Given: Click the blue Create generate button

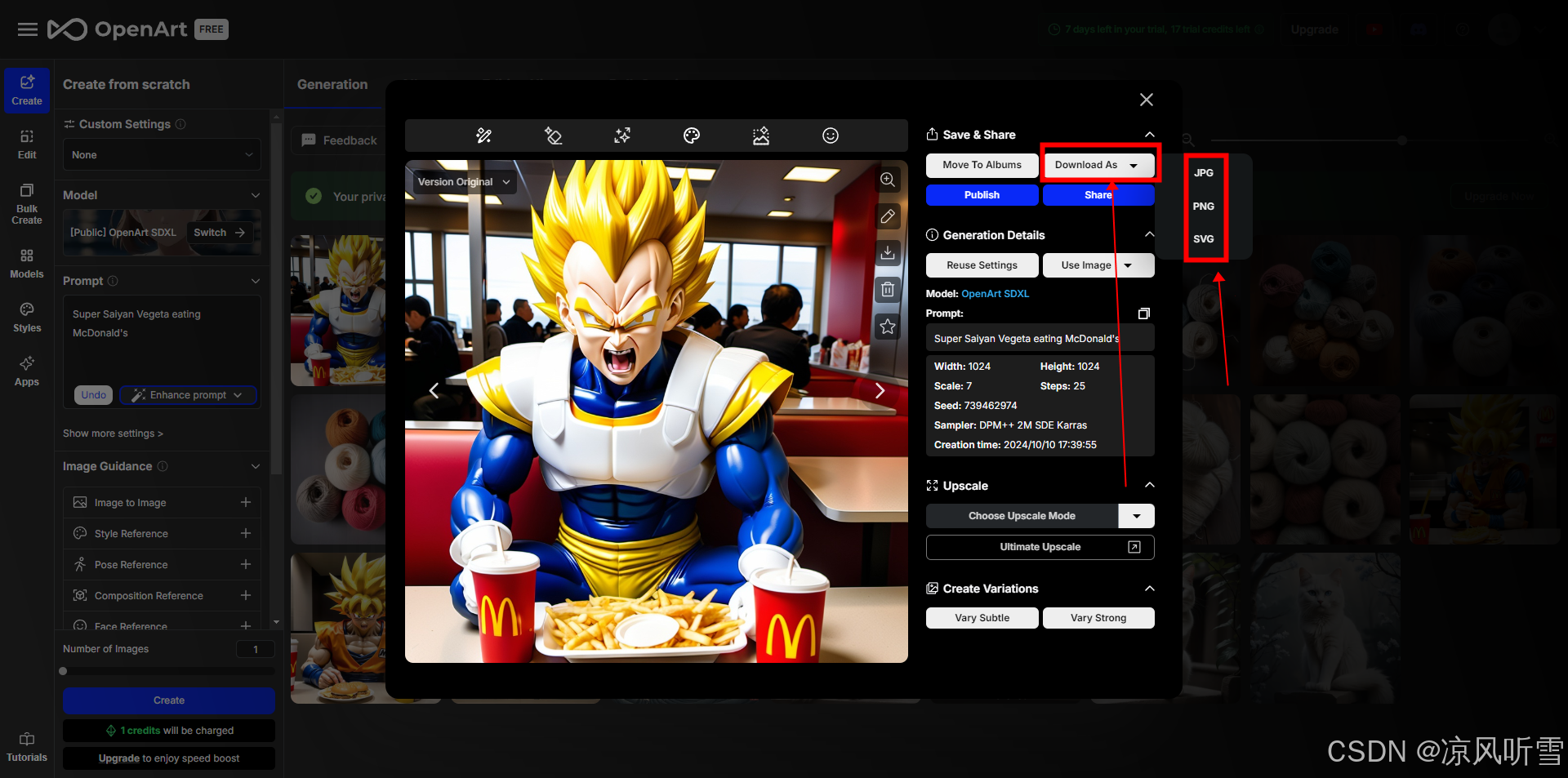Looking at the screenshot, I should (x=169, y=700).
